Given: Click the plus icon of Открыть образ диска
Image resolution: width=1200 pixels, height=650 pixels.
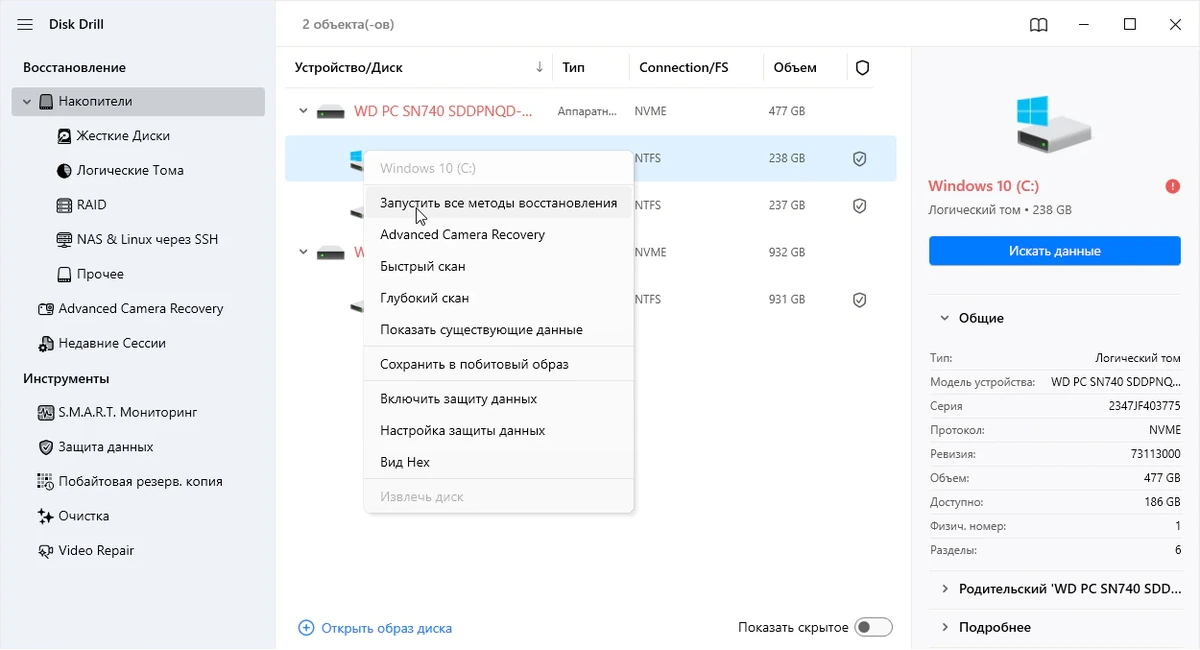Looking at the screenshot, I should coord(306,628).
